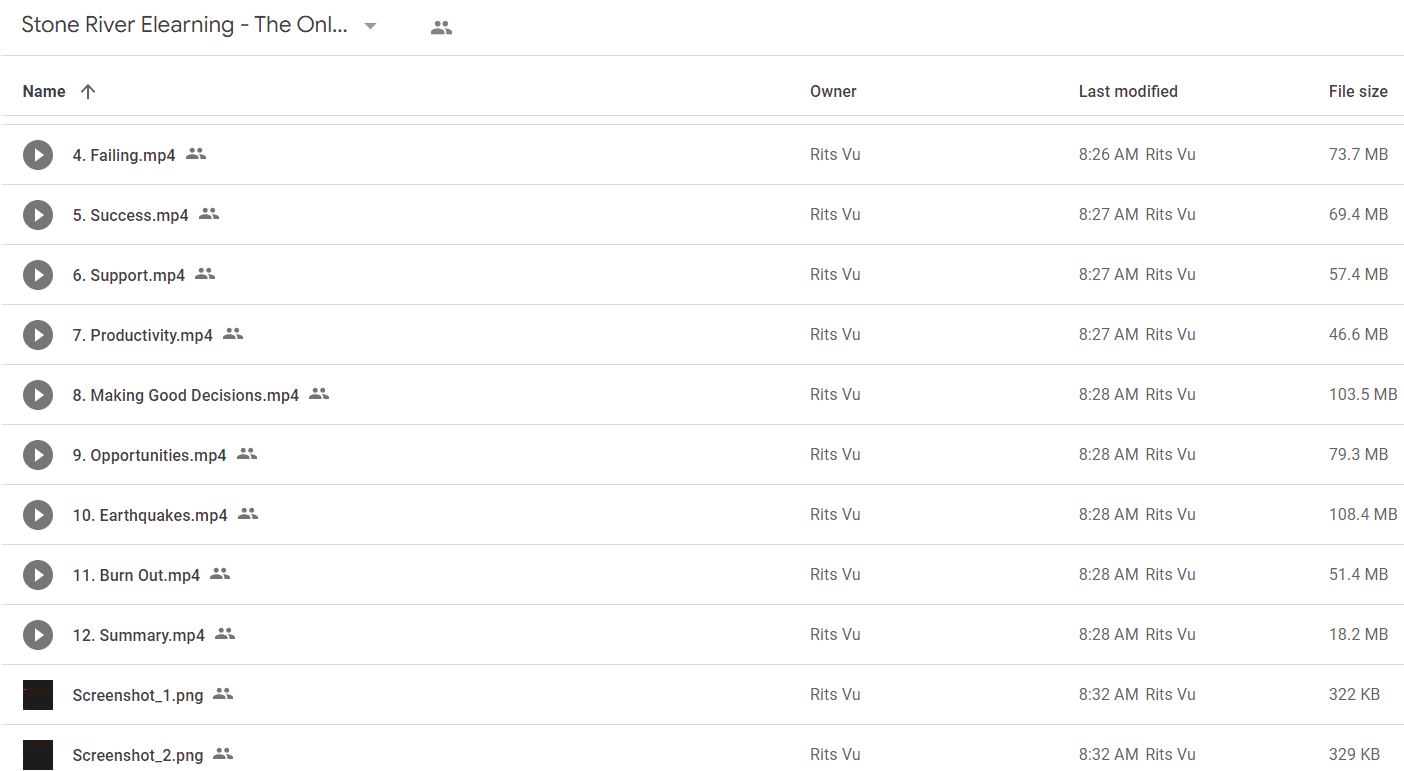1404x771 pixels.
Task: Sort by the Name column header
Action: 44,91
